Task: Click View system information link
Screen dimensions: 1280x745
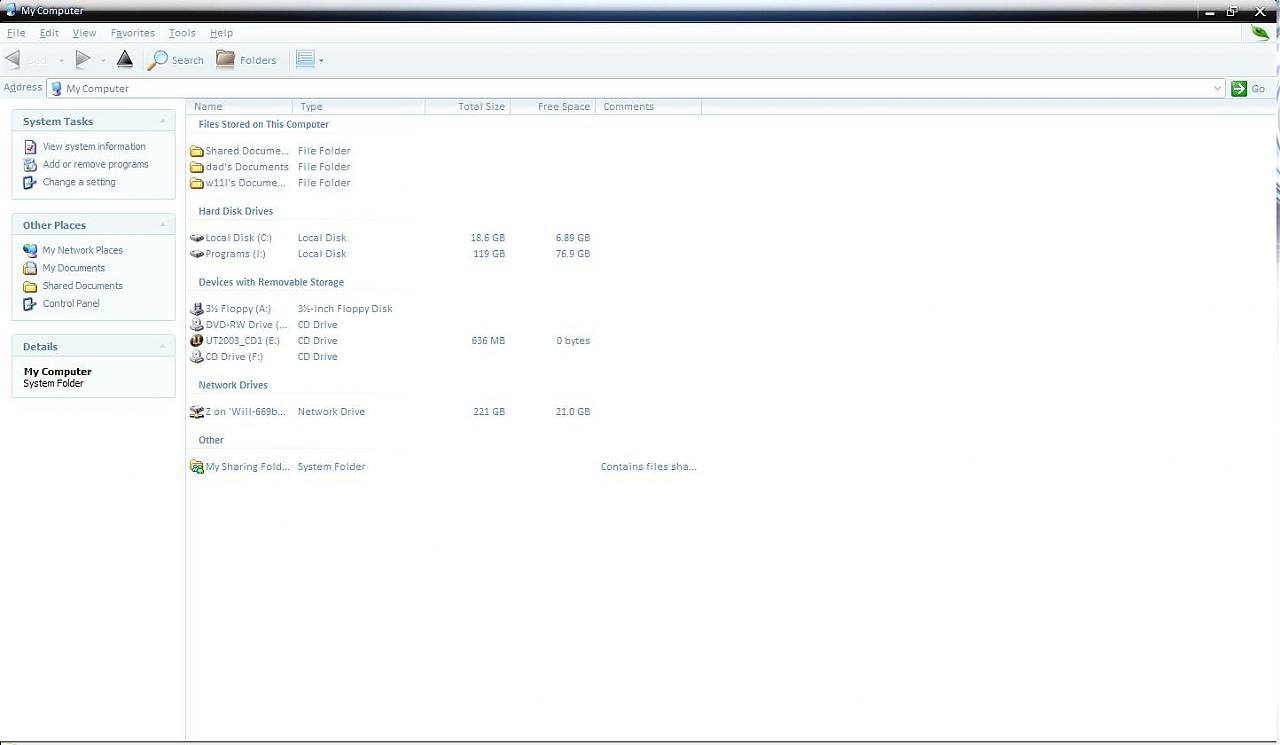Action: [94, 146]
